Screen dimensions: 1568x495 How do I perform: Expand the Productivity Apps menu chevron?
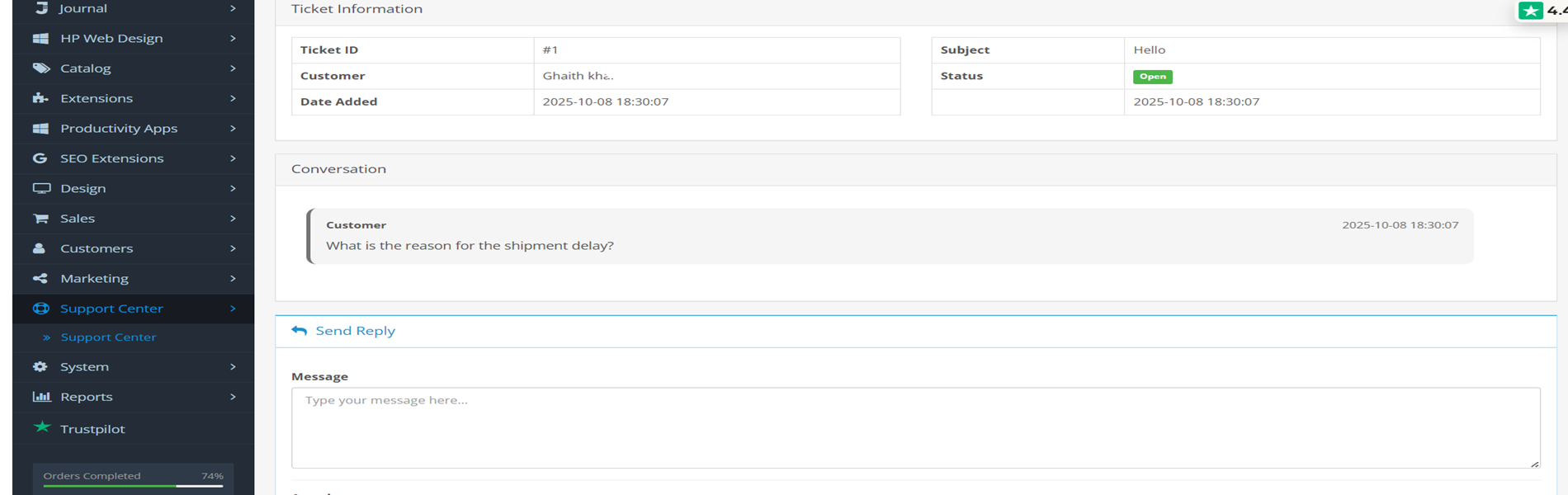(x=233, y=129)
